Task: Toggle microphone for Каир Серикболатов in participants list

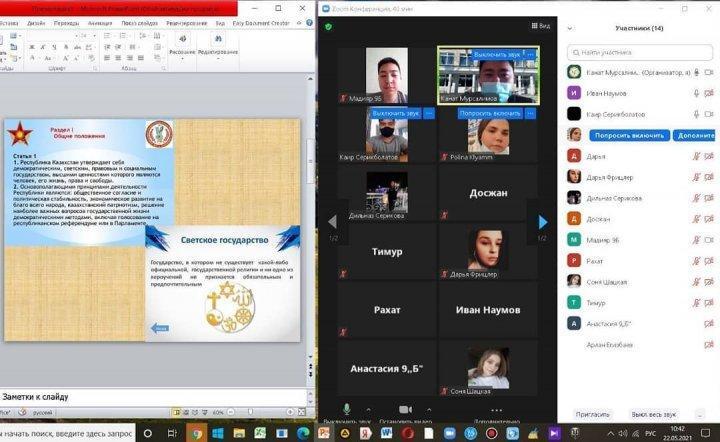Action: click(696, 114)
